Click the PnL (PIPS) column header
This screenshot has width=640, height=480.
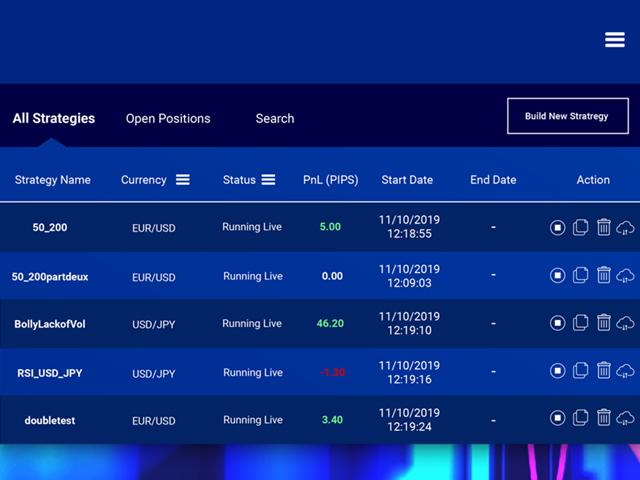(x=329, y=180)
